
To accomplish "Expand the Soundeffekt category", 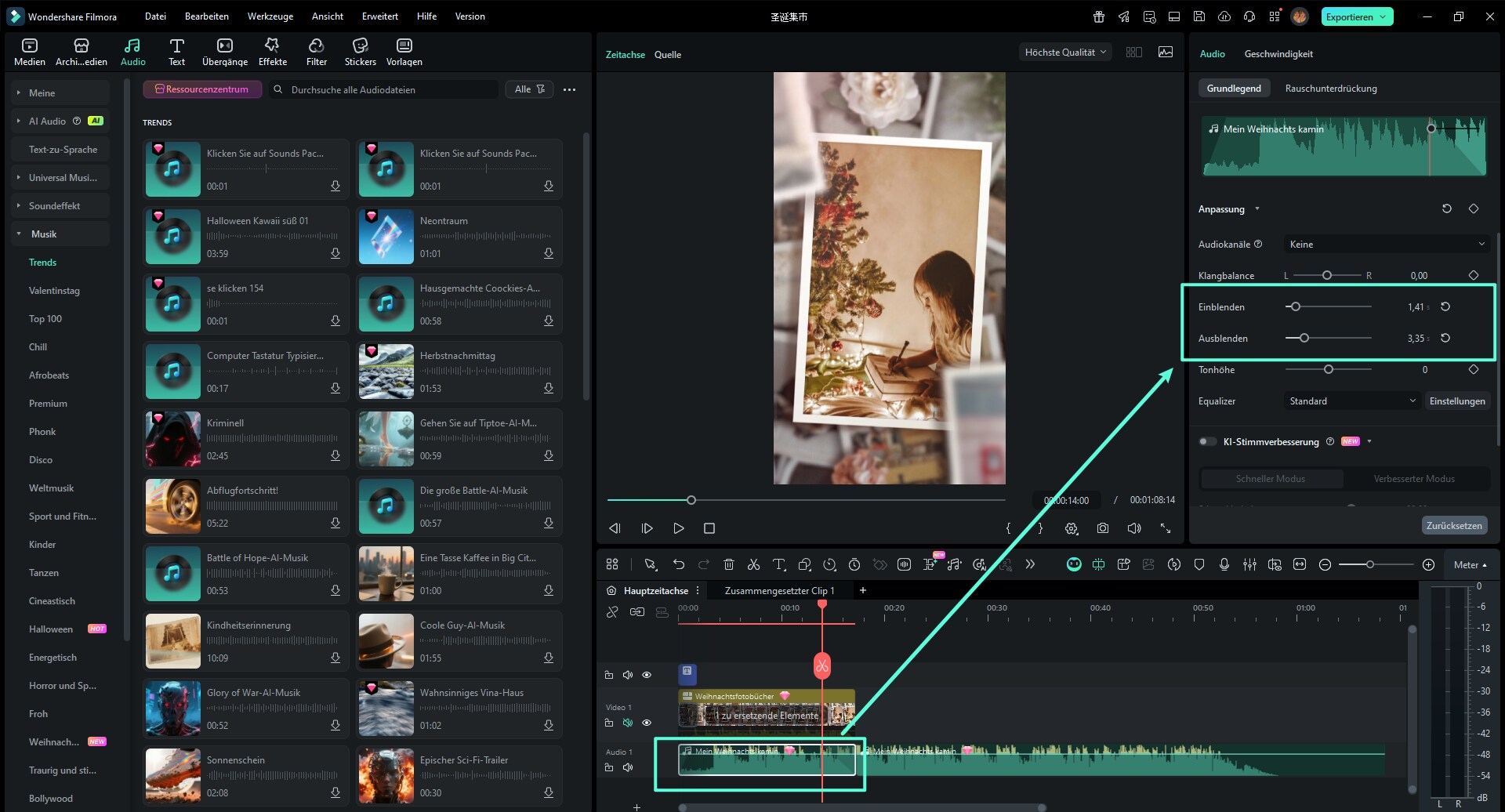I will pos(54,206).
